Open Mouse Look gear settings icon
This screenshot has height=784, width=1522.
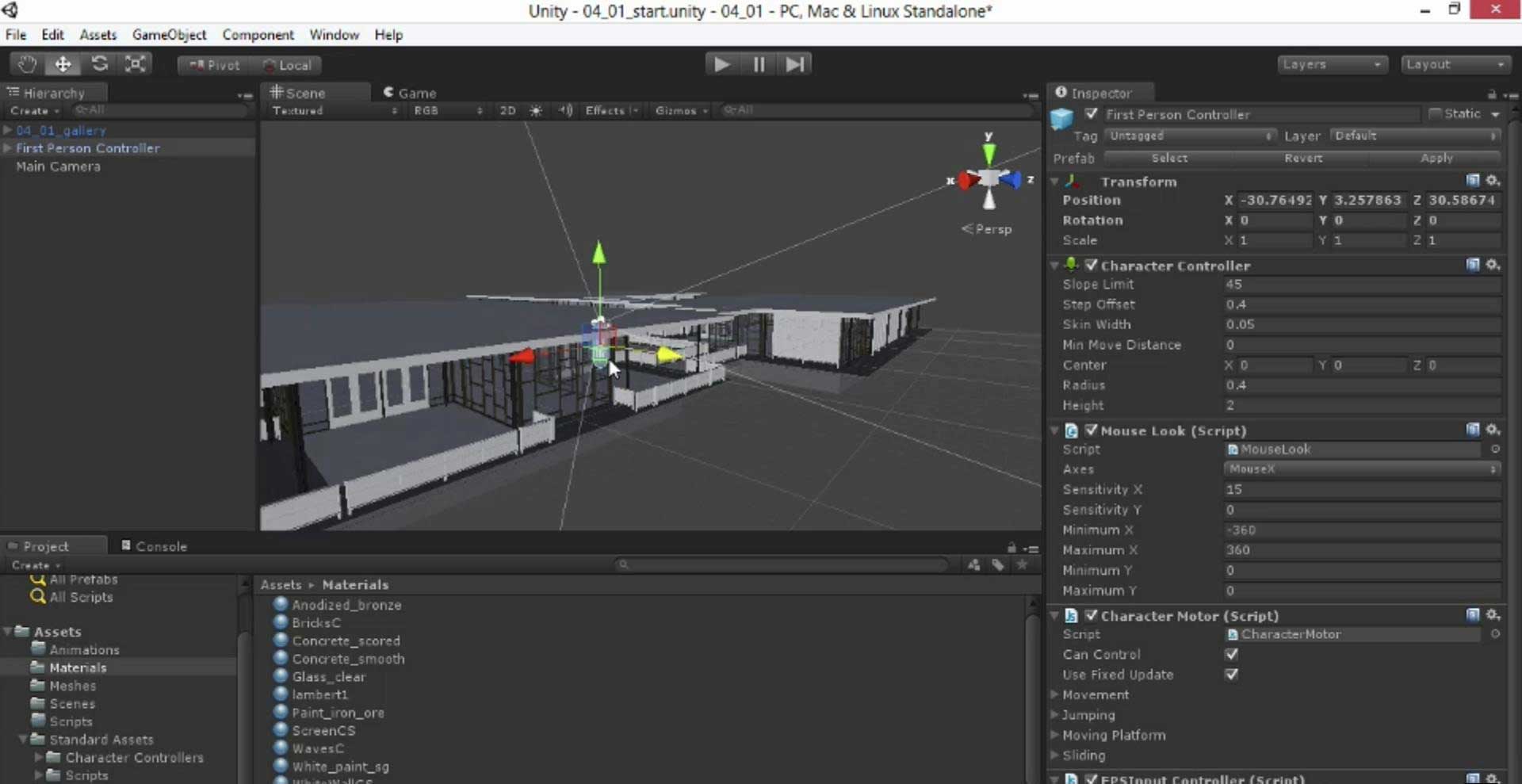click(1493, 430)
